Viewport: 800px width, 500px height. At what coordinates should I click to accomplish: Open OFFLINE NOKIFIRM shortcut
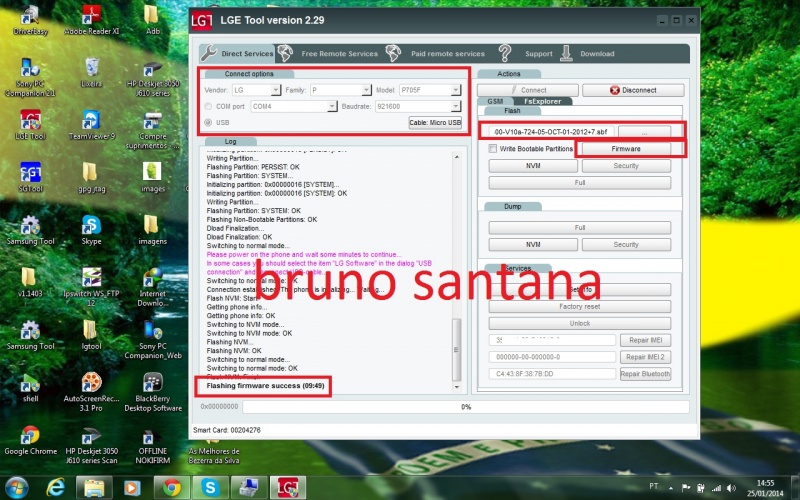pos(153,445)
